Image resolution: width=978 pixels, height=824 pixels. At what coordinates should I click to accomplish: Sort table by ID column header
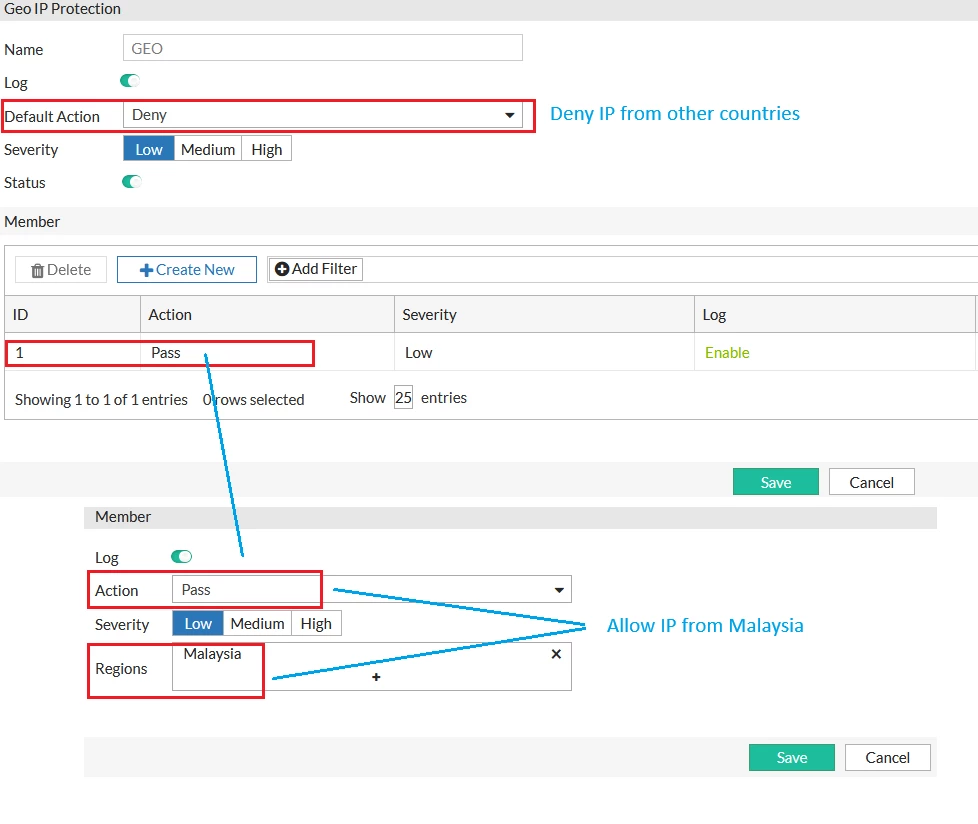click(72, 314)
